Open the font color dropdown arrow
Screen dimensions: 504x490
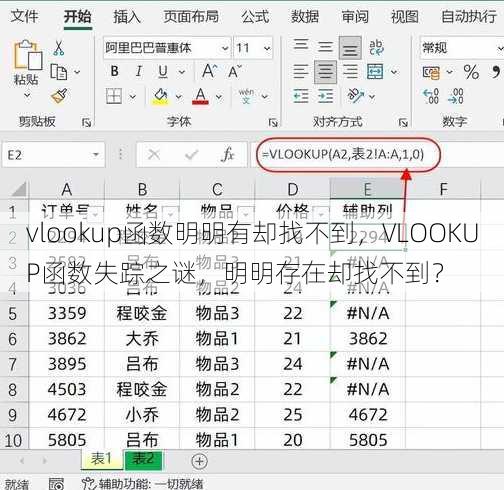tap(219, 97)
